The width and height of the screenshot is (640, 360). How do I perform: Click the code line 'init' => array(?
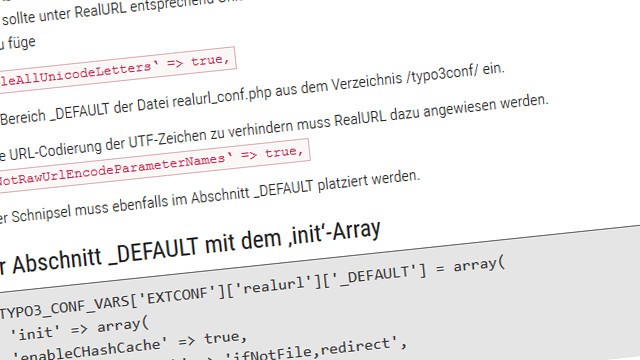80,330
